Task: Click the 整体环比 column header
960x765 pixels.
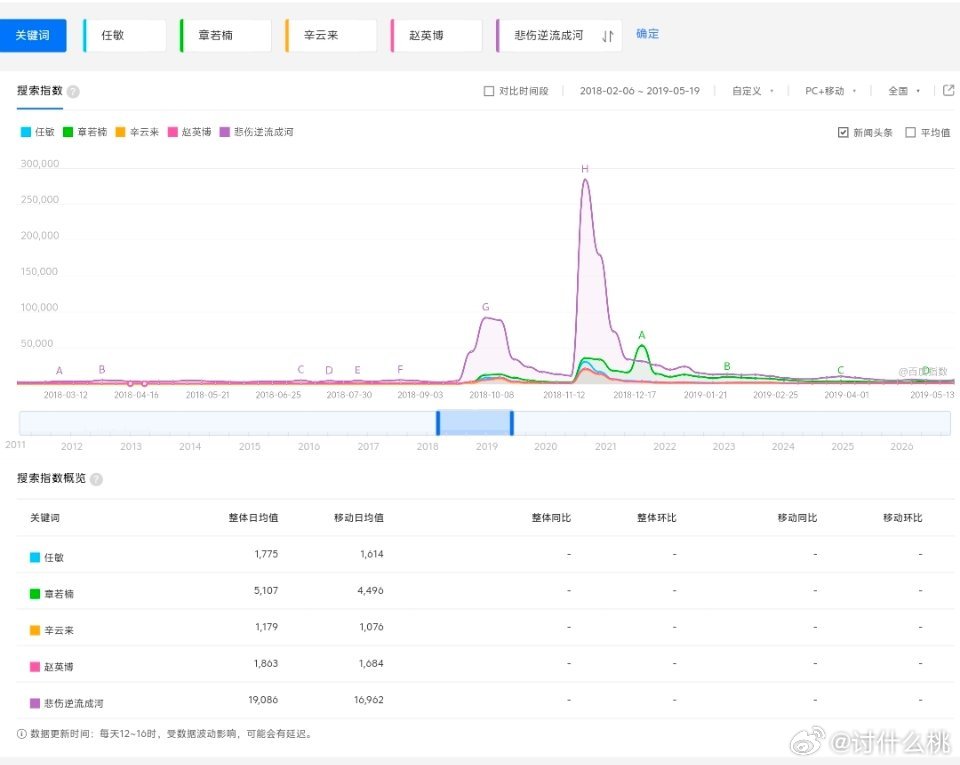Action: [656, 518]
